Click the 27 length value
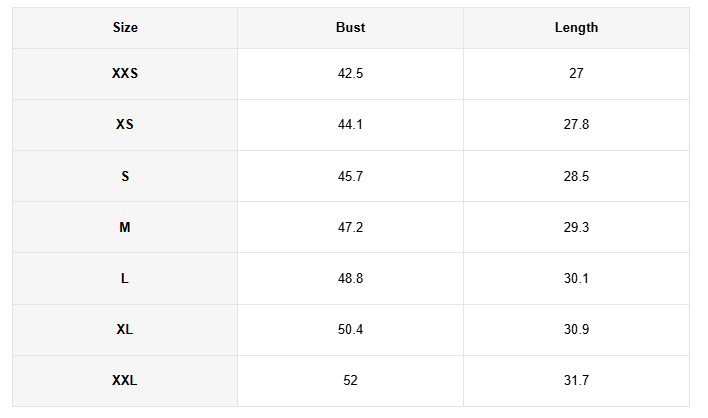The height and width of the screenshot is (418, 708). 576,74
